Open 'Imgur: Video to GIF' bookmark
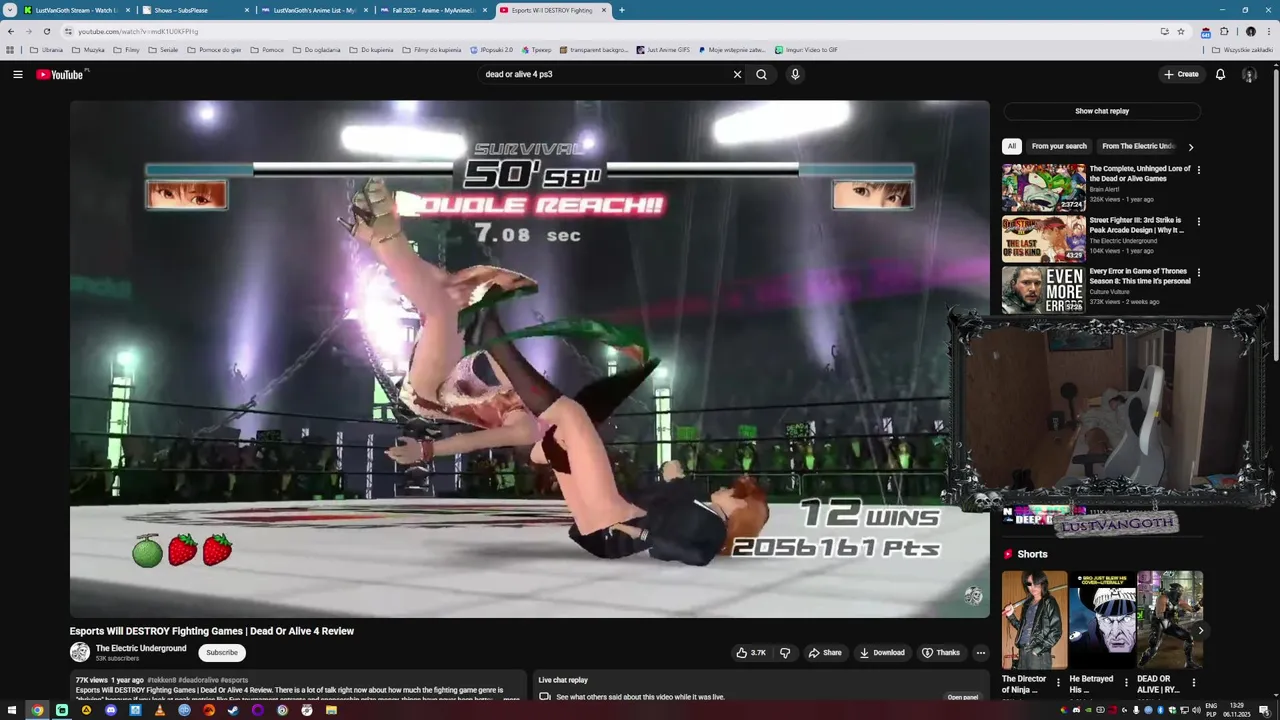 (x=806, y=49)
